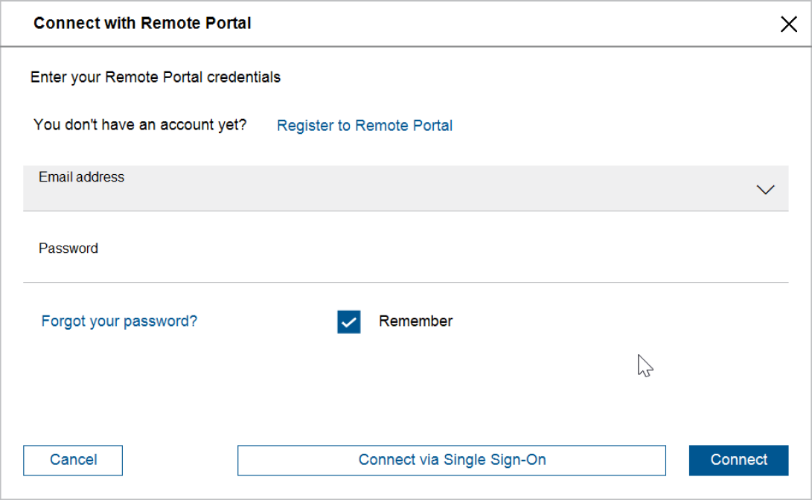The height and width of the screenshot is (500, 812).
Task: Click the Connect with Remote Portal title
Action: tap(142, 23)
